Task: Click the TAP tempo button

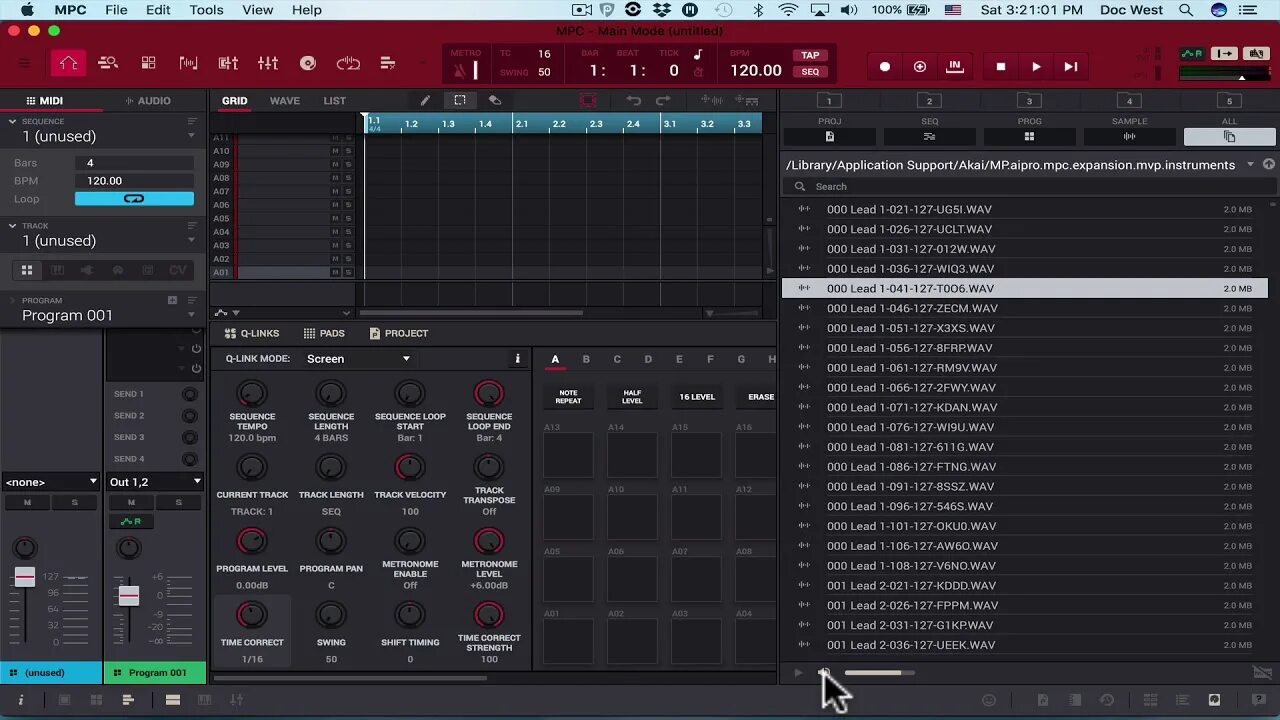Action: (810, 55)
